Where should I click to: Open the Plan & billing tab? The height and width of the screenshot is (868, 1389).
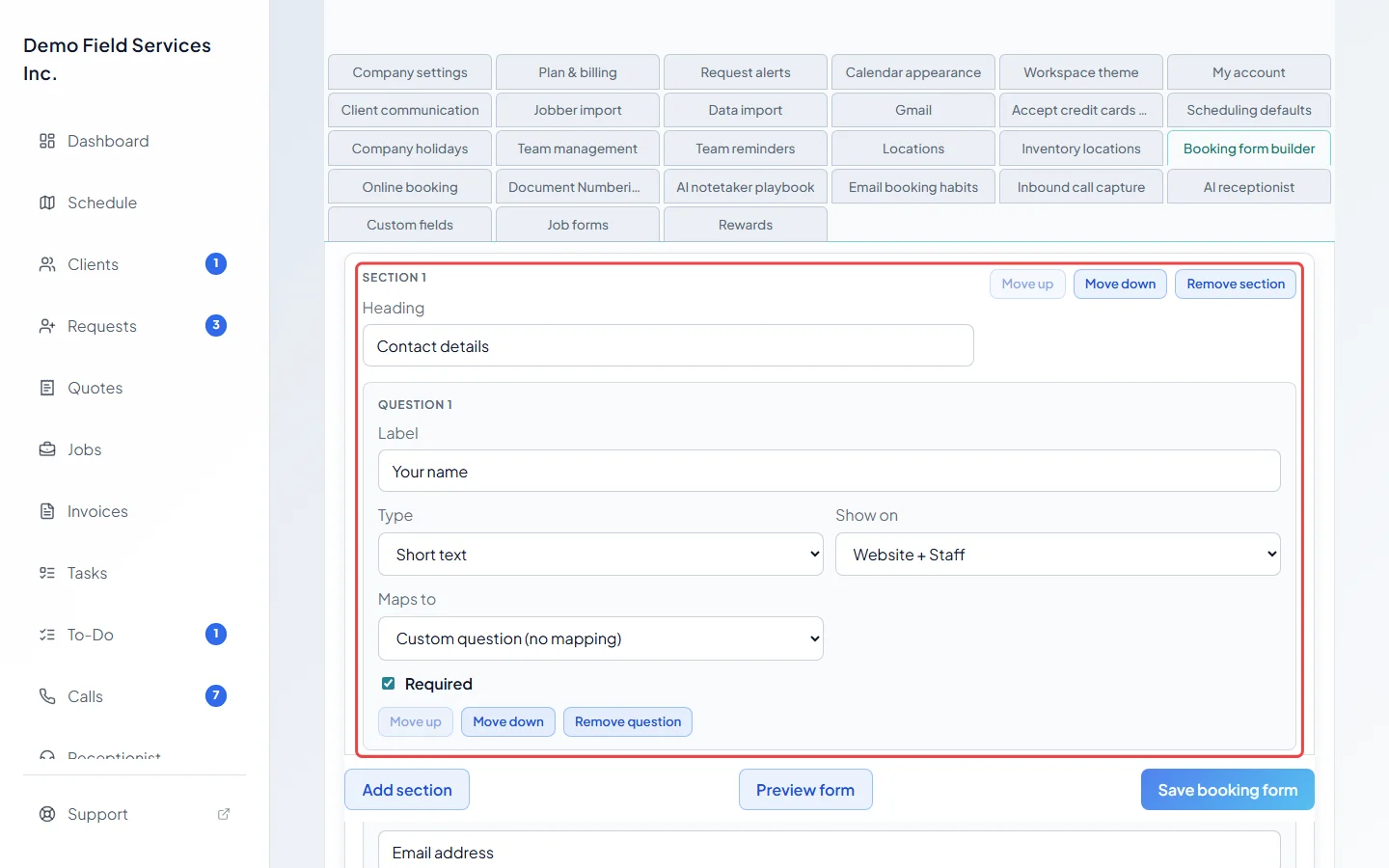click(x=578, y=72)
